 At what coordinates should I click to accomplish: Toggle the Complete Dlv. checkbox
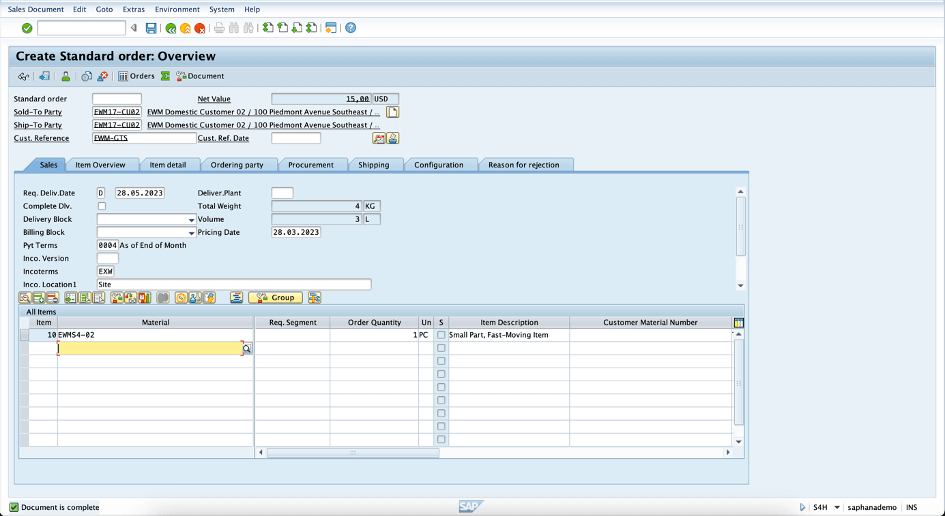tap(102, 206)
